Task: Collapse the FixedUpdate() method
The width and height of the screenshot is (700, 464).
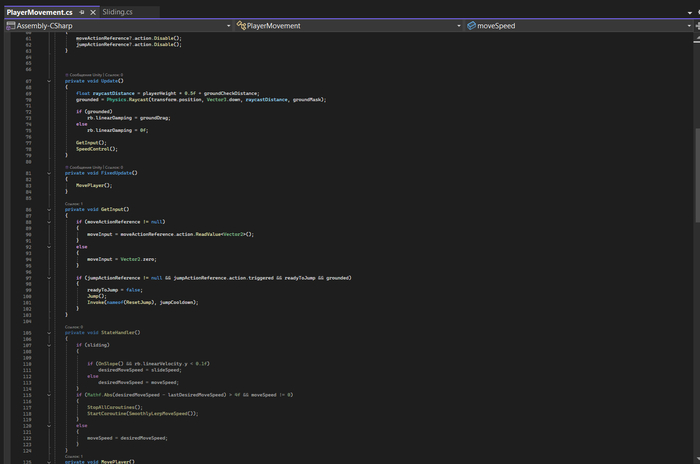Action: click(x=48, y=173)
